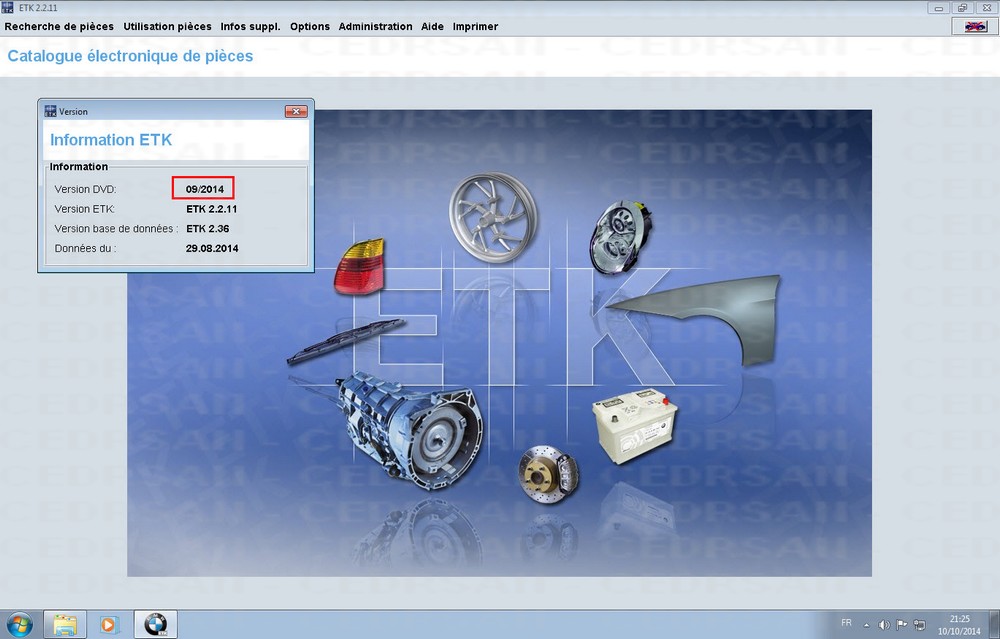Open the network status tray icon
The height and width of the screenshot is (639, 1000).
pyautogui.click(x=919, y=625)
